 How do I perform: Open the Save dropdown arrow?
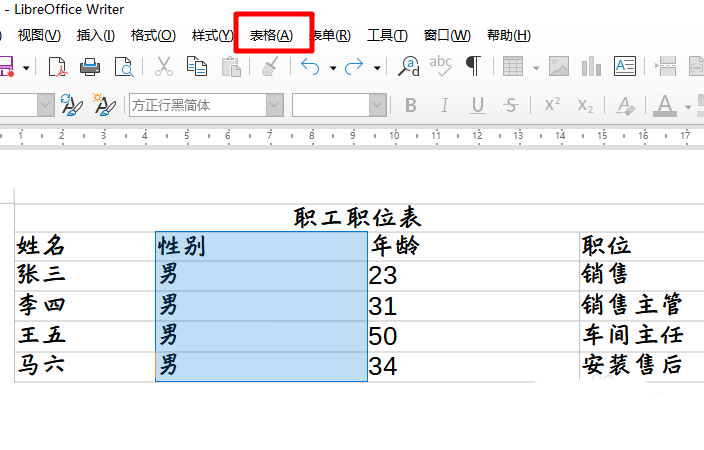click(x=26, y=68)
